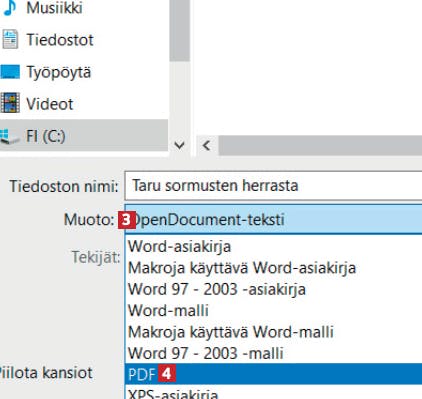Click the horizontal scroll left arrow

point(207,146)
